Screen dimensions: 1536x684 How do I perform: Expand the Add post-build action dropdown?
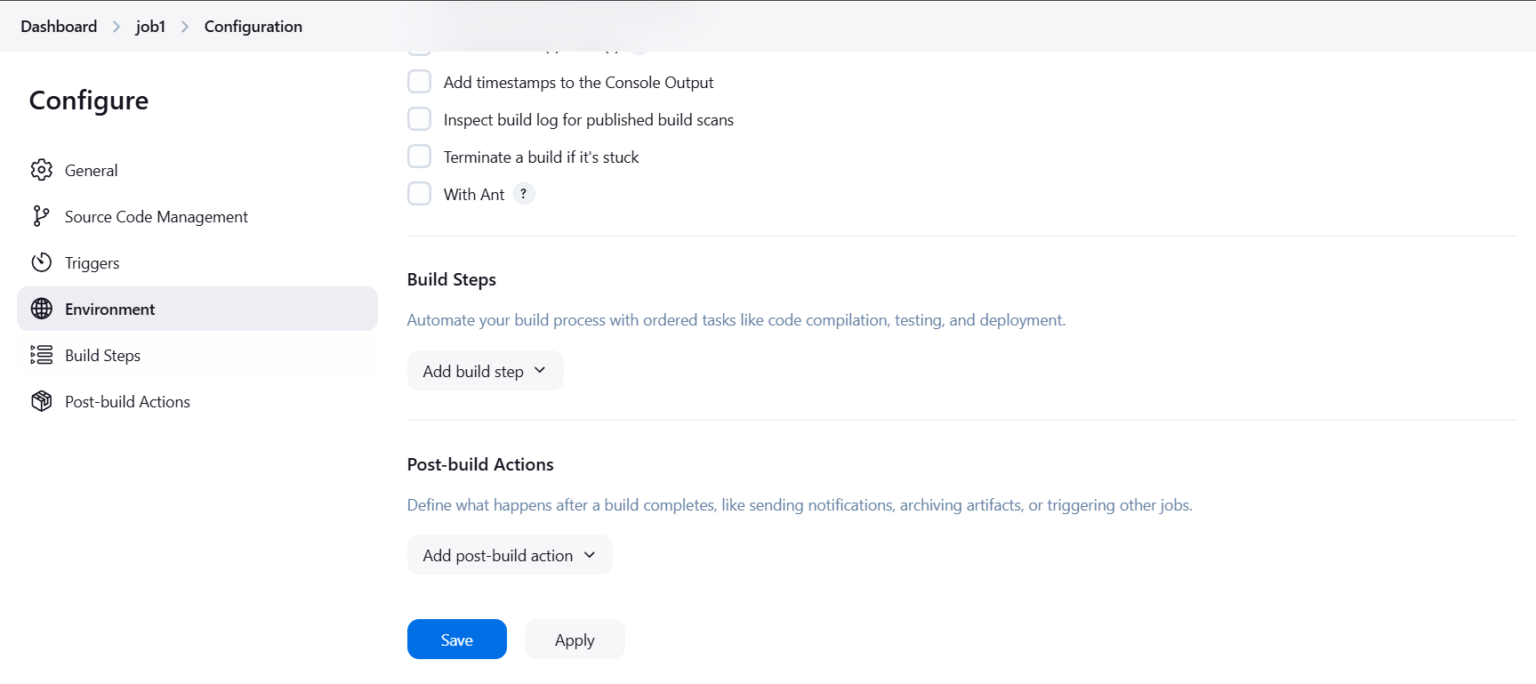[x=509, y=555]
